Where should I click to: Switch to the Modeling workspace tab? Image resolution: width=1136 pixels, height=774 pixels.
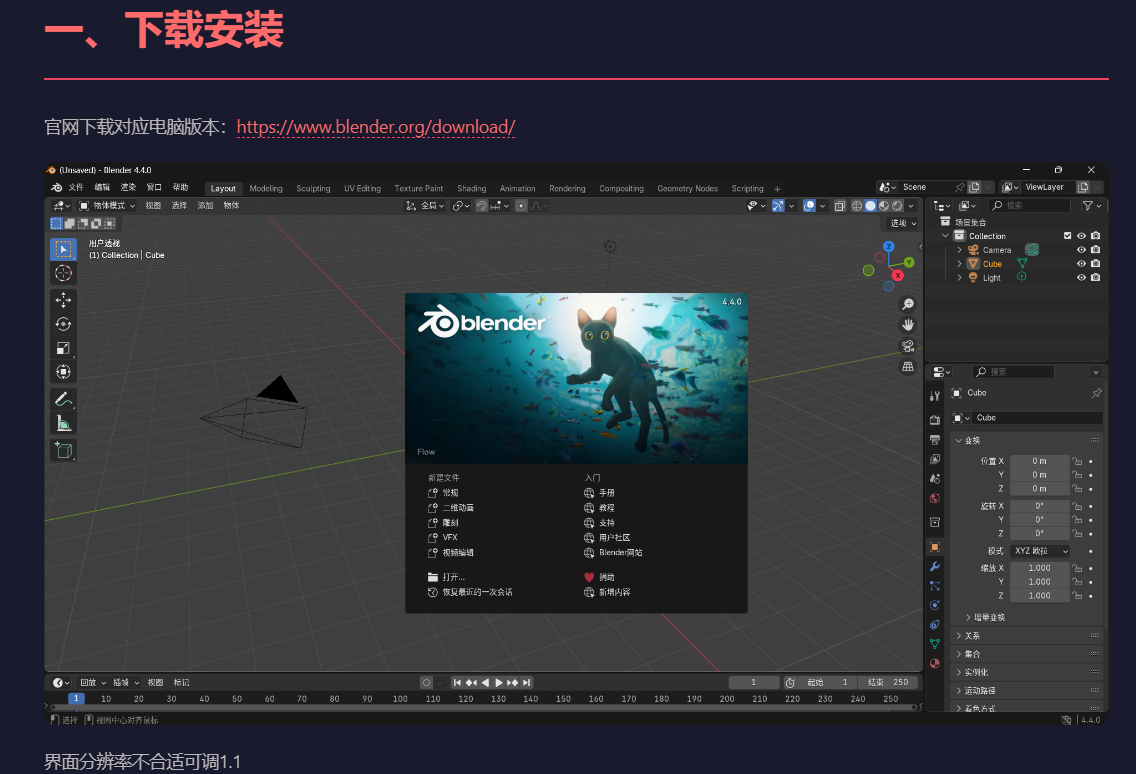(x=266, y=188)
